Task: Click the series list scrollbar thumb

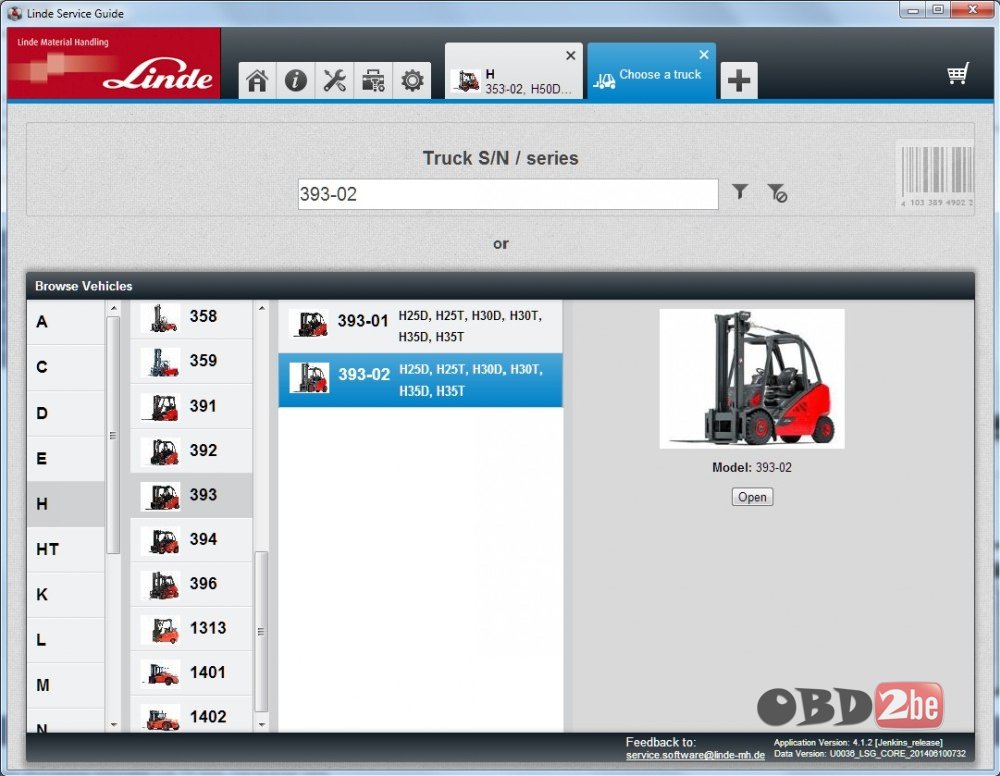Action: [261, 631]
